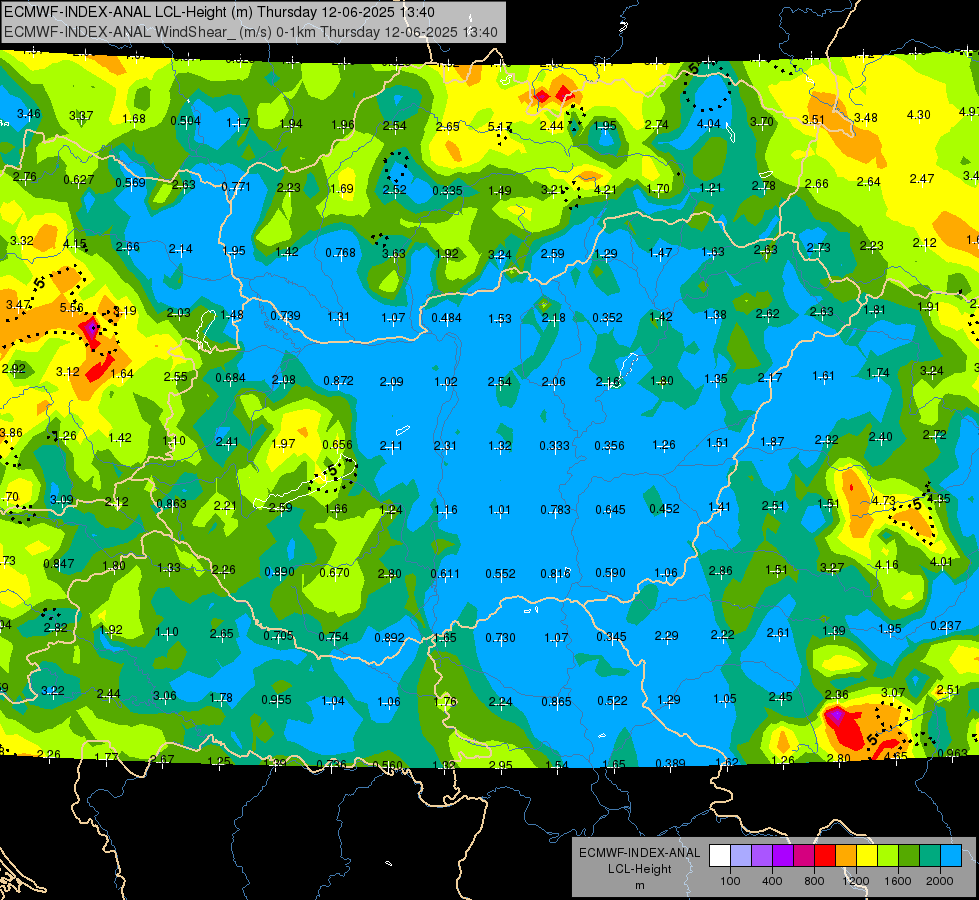Click the wind shear value 3.46

29,114
